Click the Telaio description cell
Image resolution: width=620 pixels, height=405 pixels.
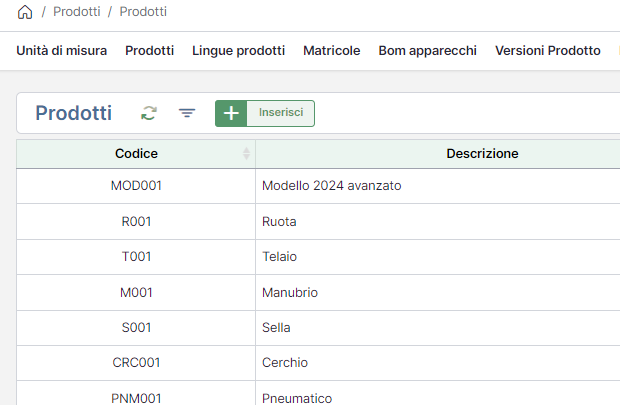click(x=279, y=257)
